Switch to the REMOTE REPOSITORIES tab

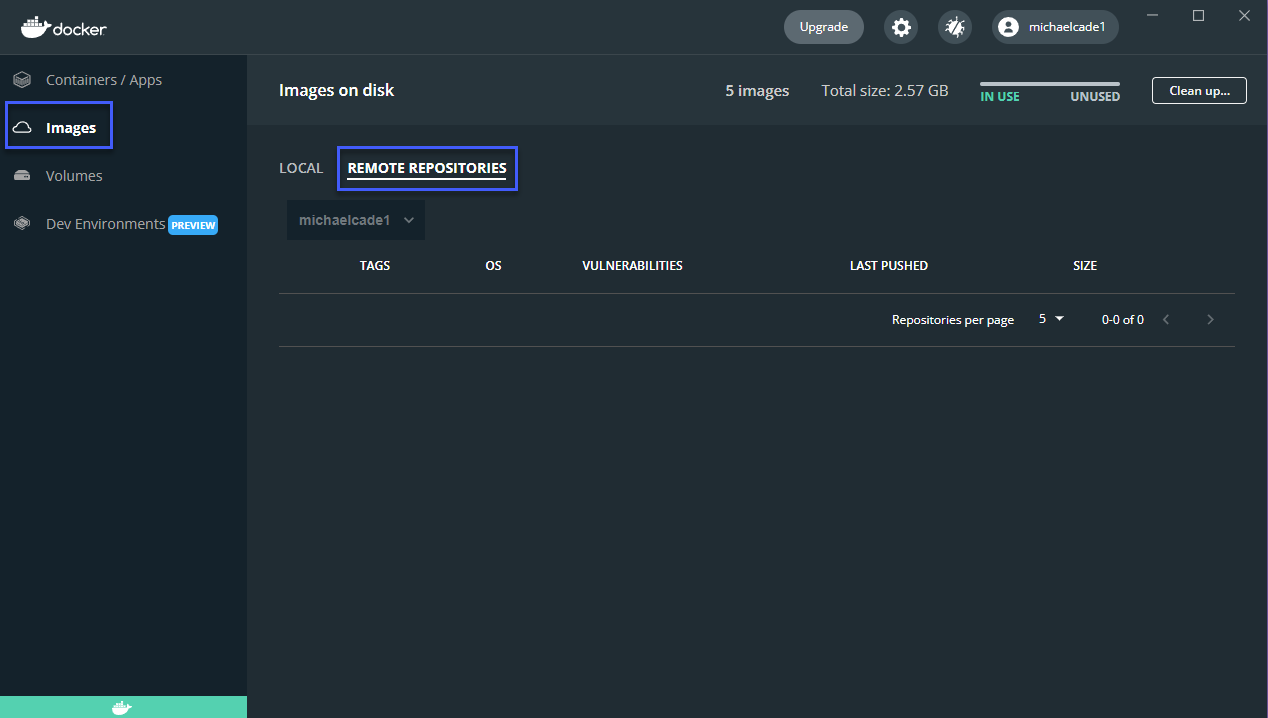pos(427,167)
